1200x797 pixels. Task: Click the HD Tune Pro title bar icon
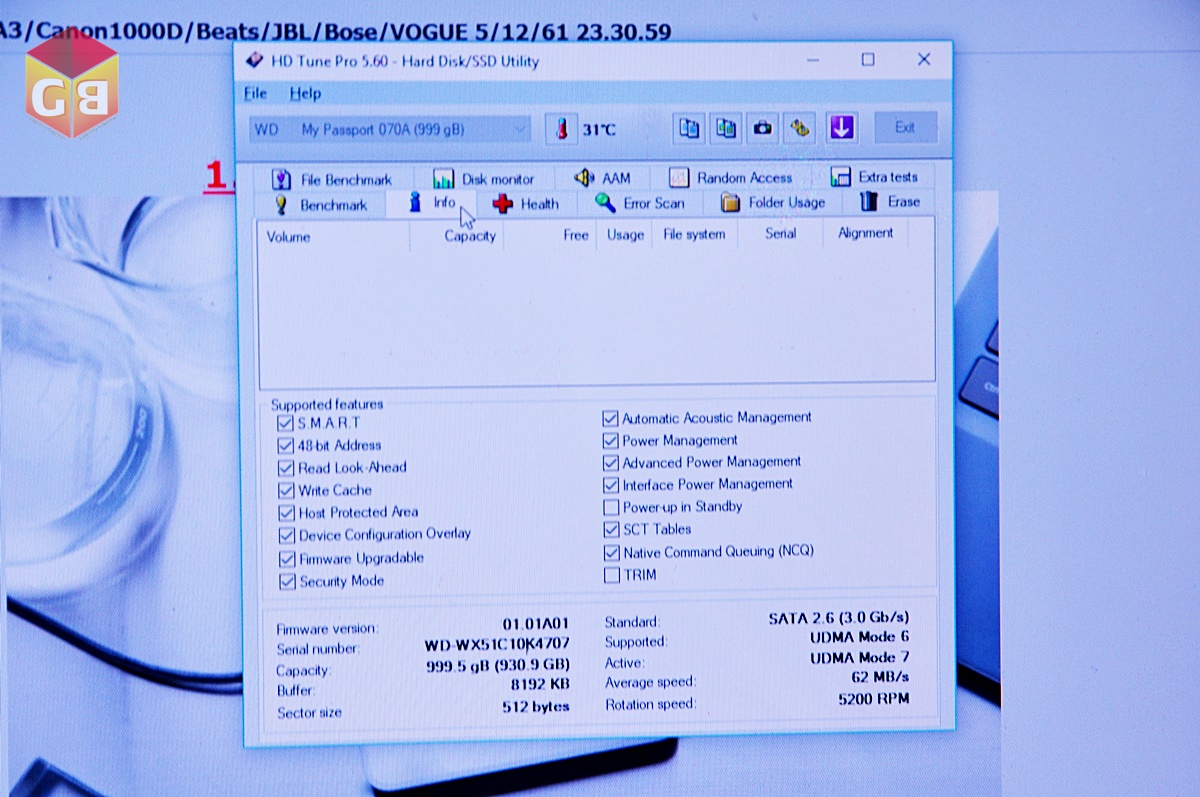tap(254, 61)
